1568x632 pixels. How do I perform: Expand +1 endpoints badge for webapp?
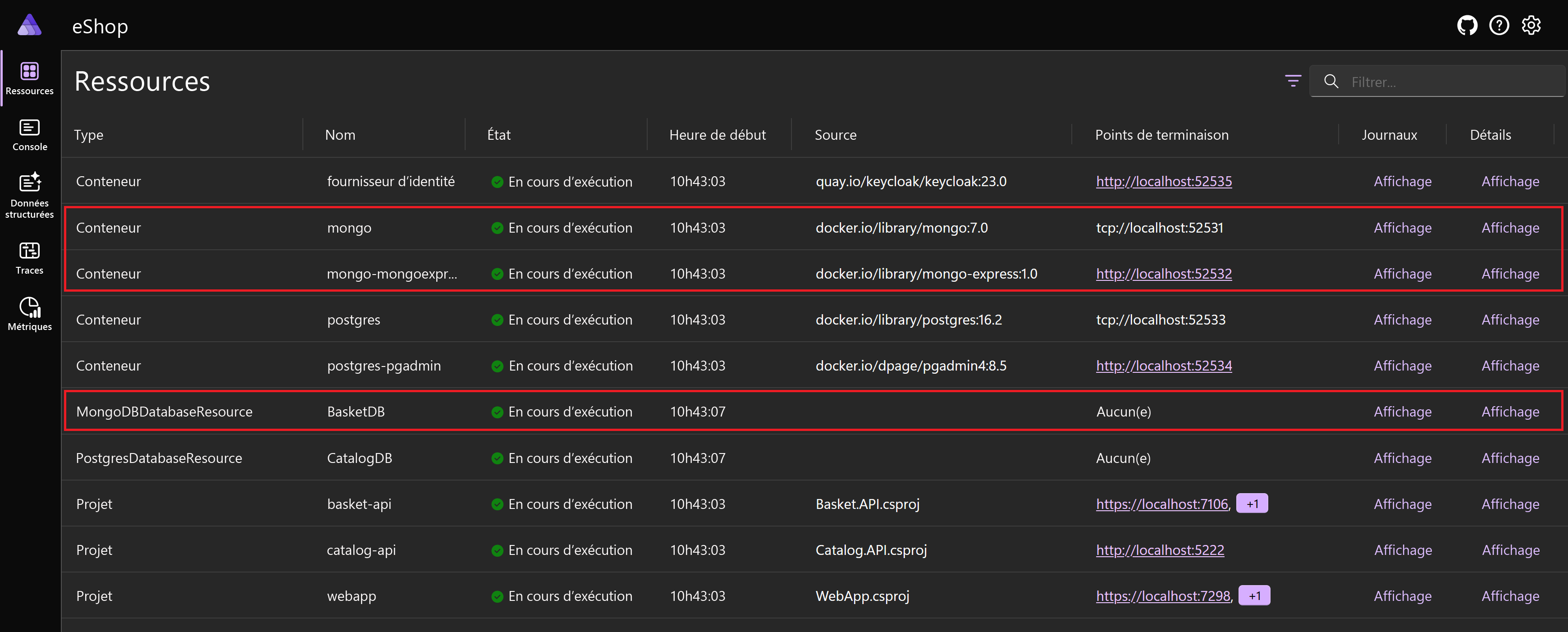click(x=1254, y=595)
